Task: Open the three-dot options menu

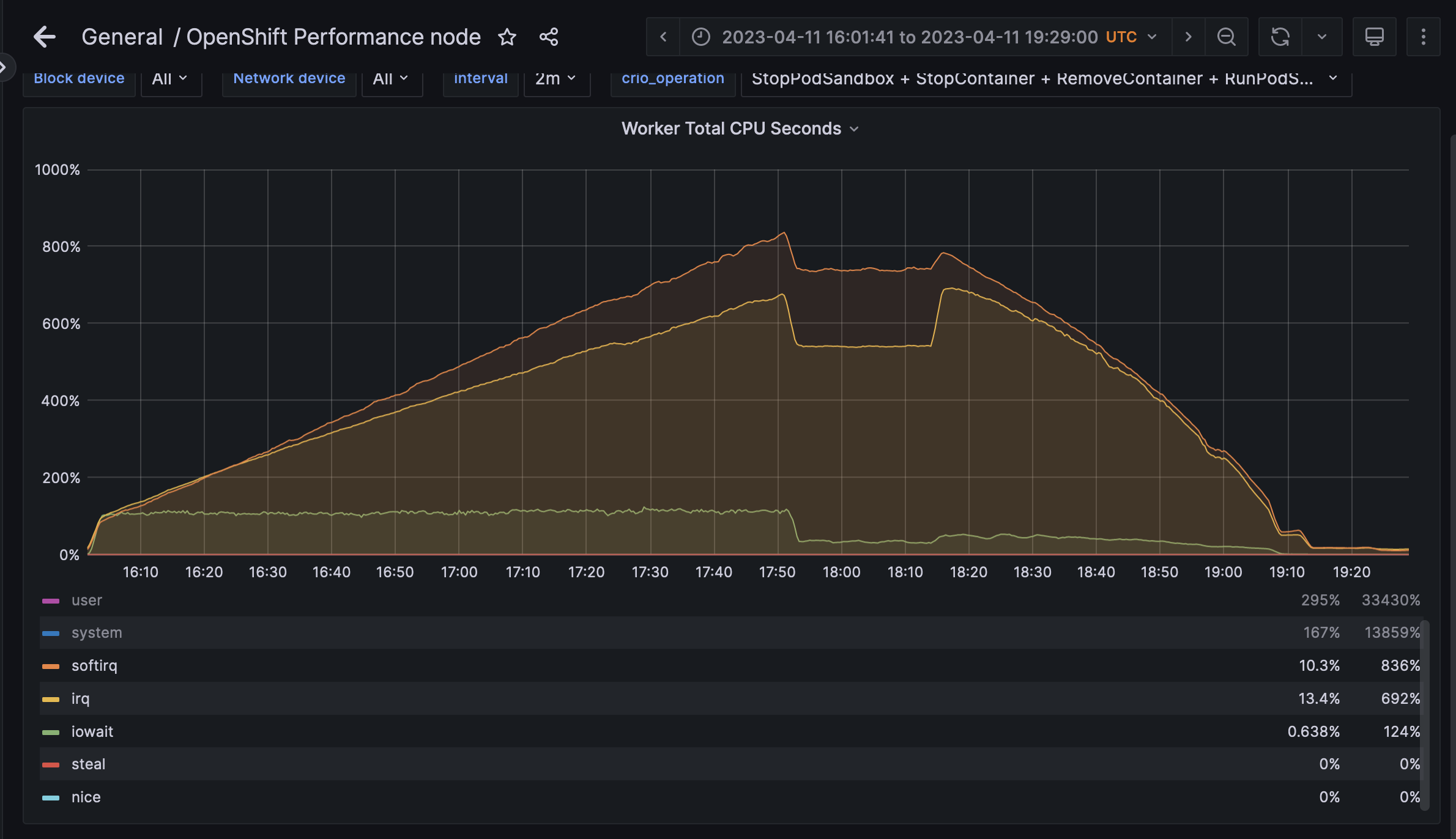Action: pyautogui.click(x=1424, y=37)
